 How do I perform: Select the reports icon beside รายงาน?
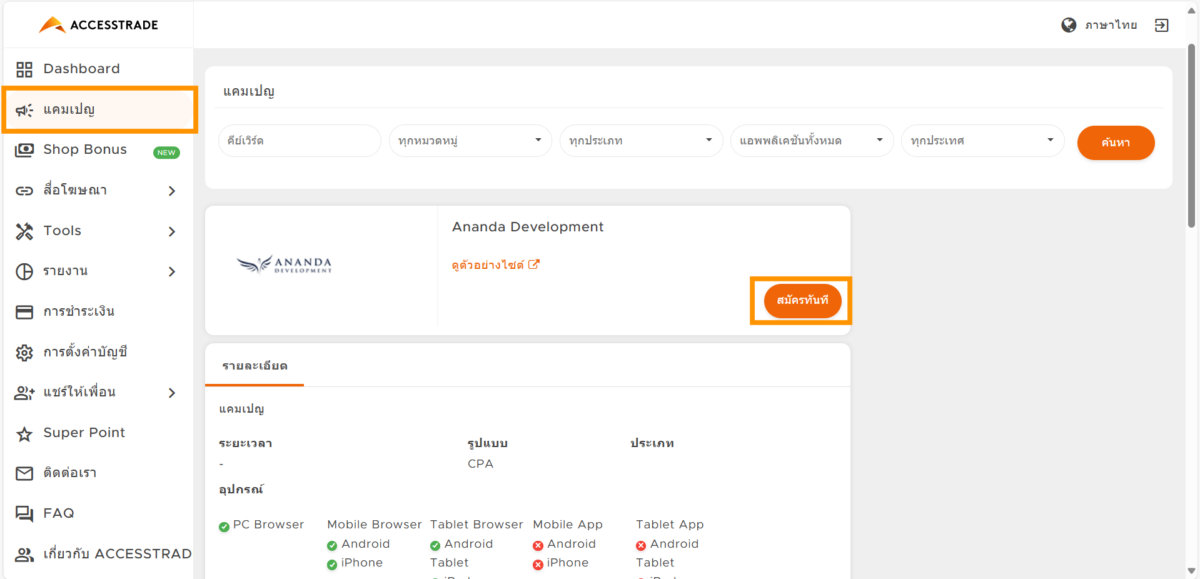pos(24,271)
